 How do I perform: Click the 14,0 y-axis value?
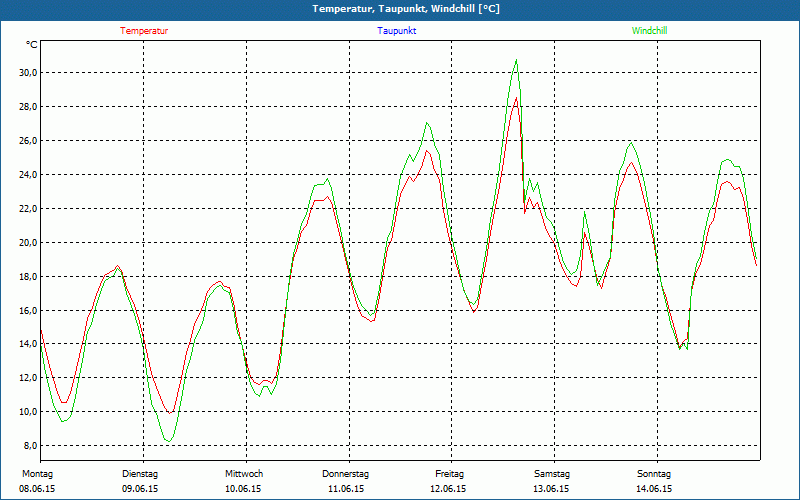point(28,344)
